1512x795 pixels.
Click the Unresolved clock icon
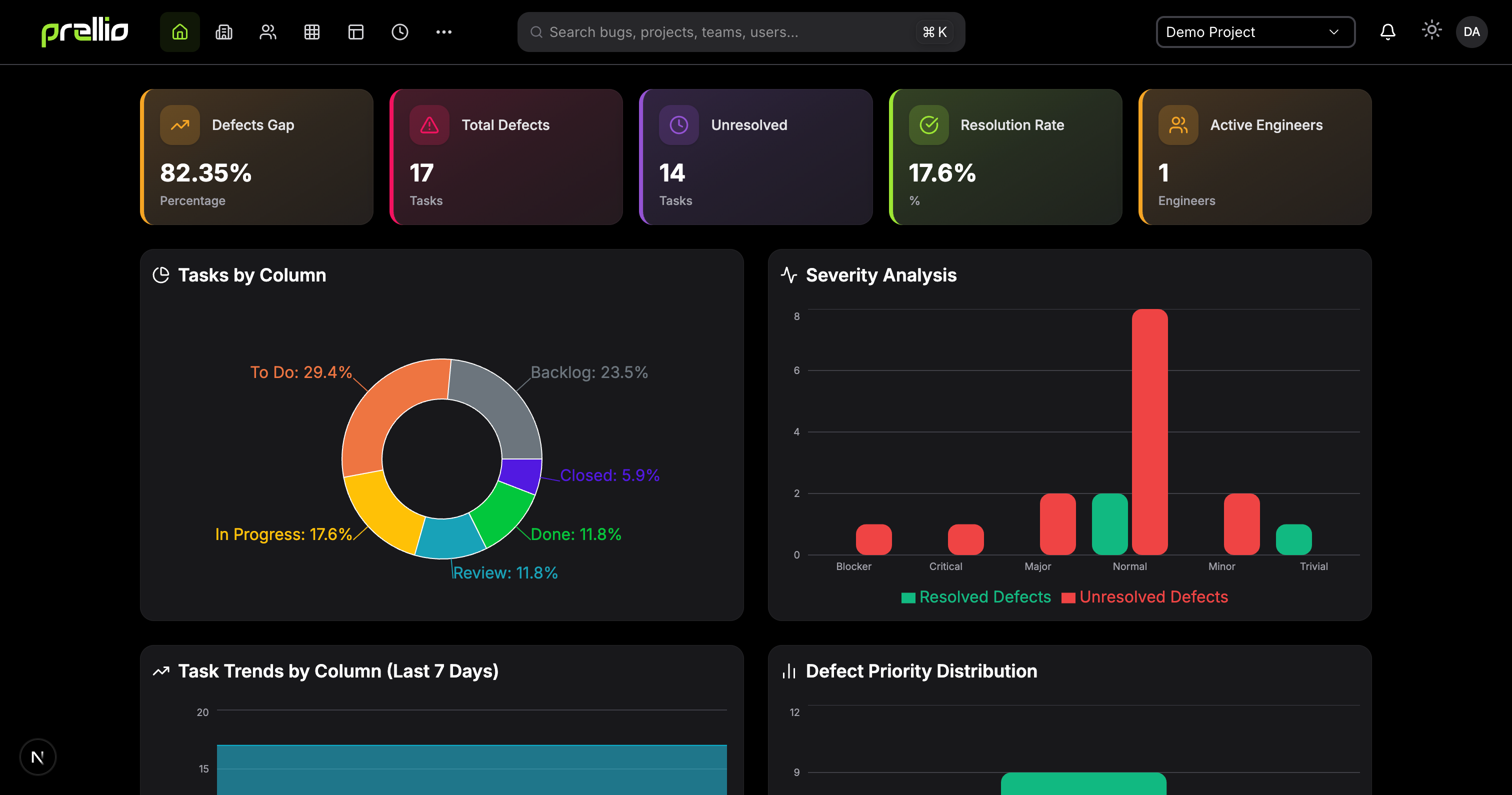click(678, 124)
